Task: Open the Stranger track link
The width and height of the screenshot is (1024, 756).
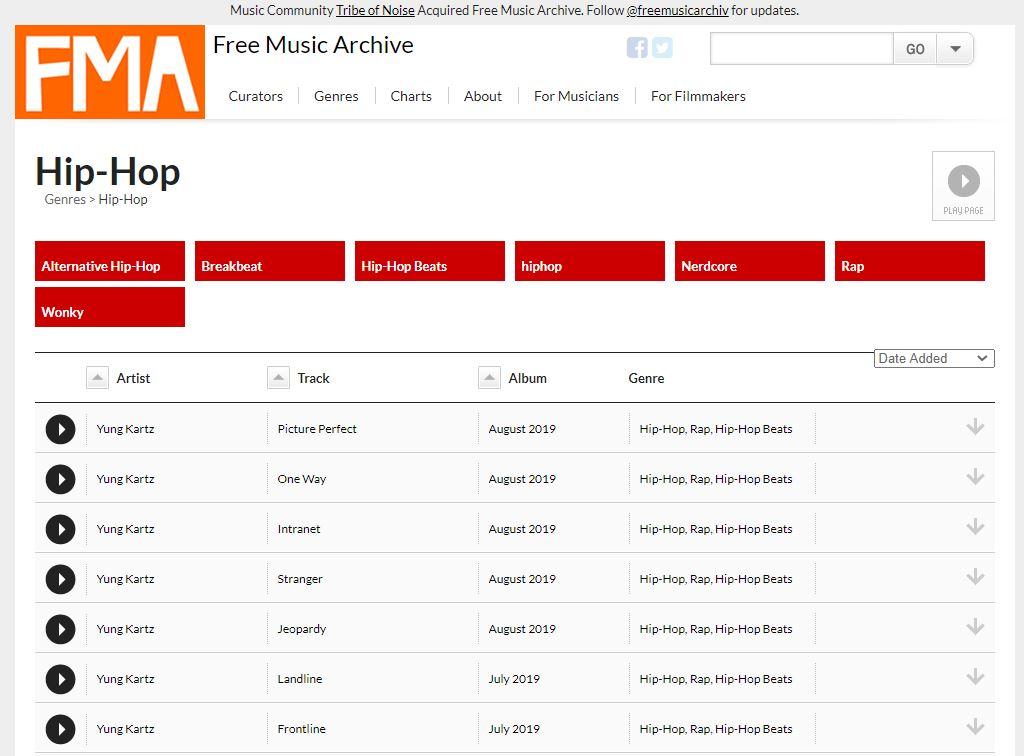Action: (x=300, y=578)
